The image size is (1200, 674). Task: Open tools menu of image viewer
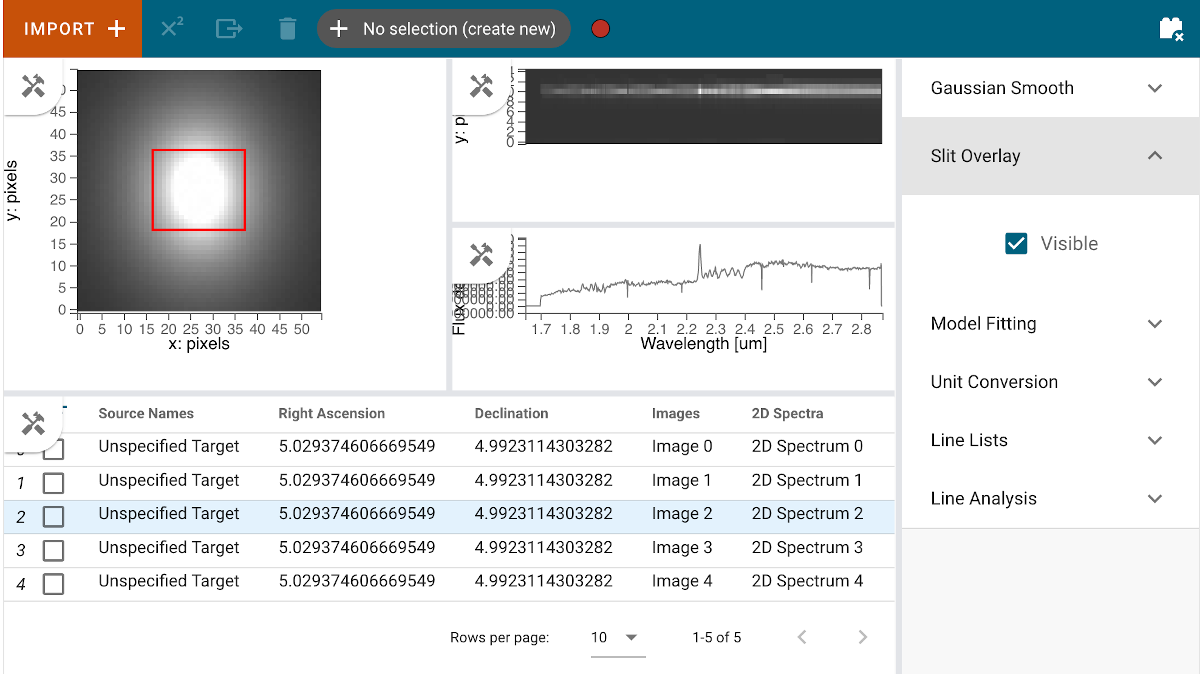coord(34,86)
